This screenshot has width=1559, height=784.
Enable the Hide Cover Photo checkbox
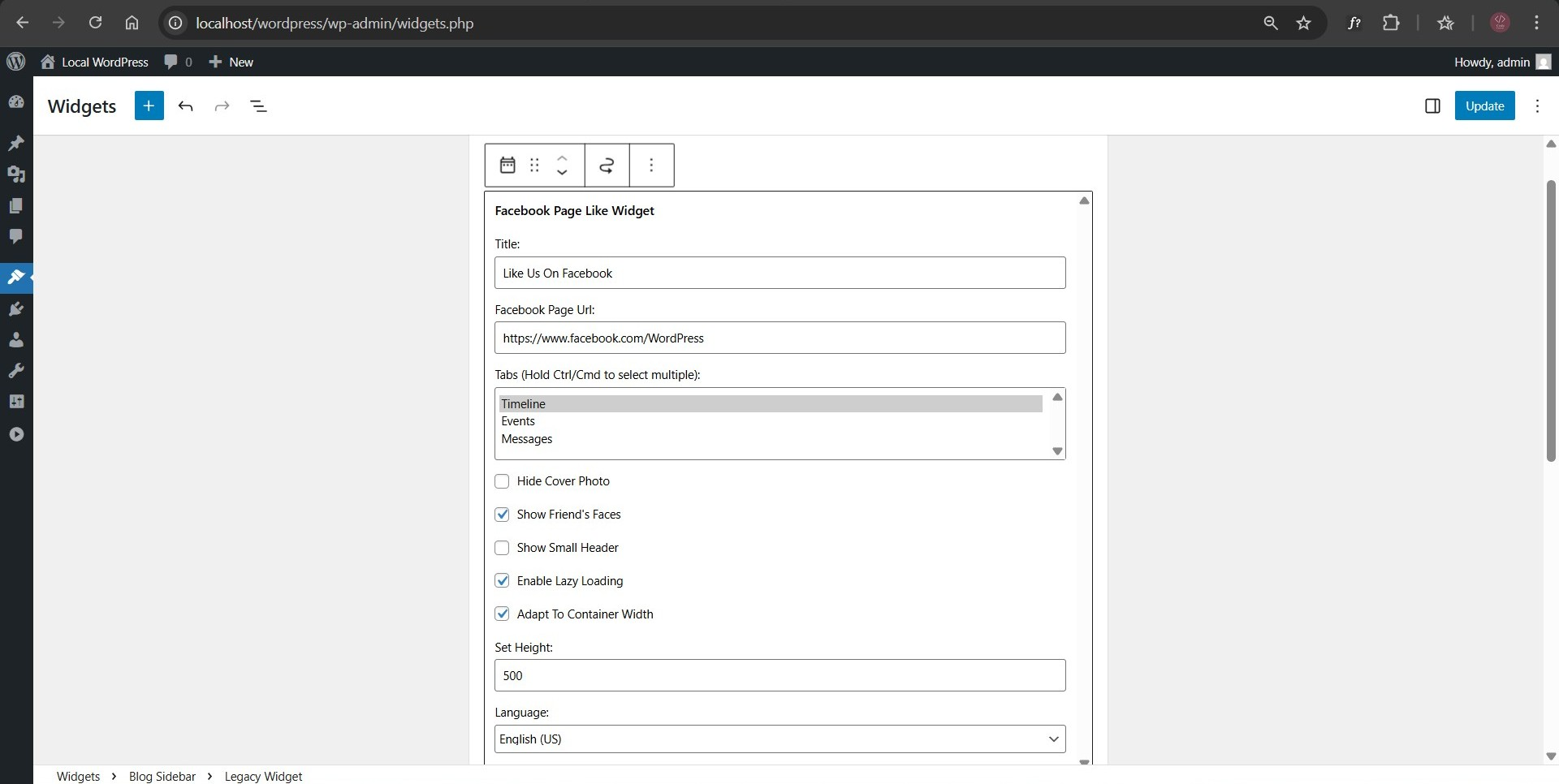[x=502, y=480]
